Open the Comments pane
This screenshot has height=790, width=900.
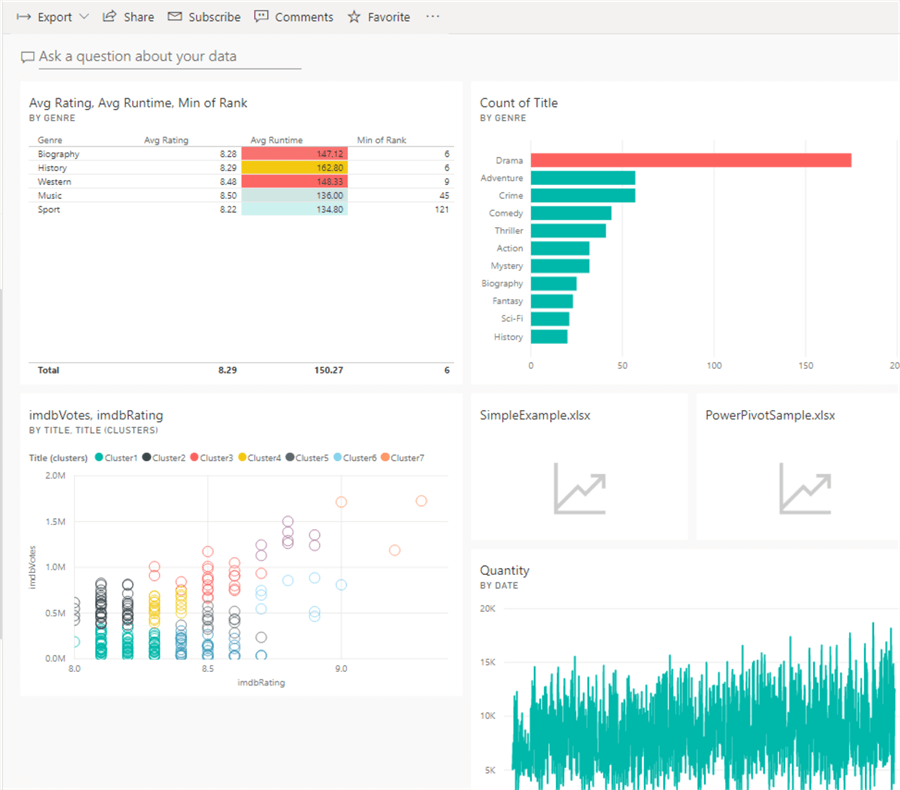click(293, 17)
